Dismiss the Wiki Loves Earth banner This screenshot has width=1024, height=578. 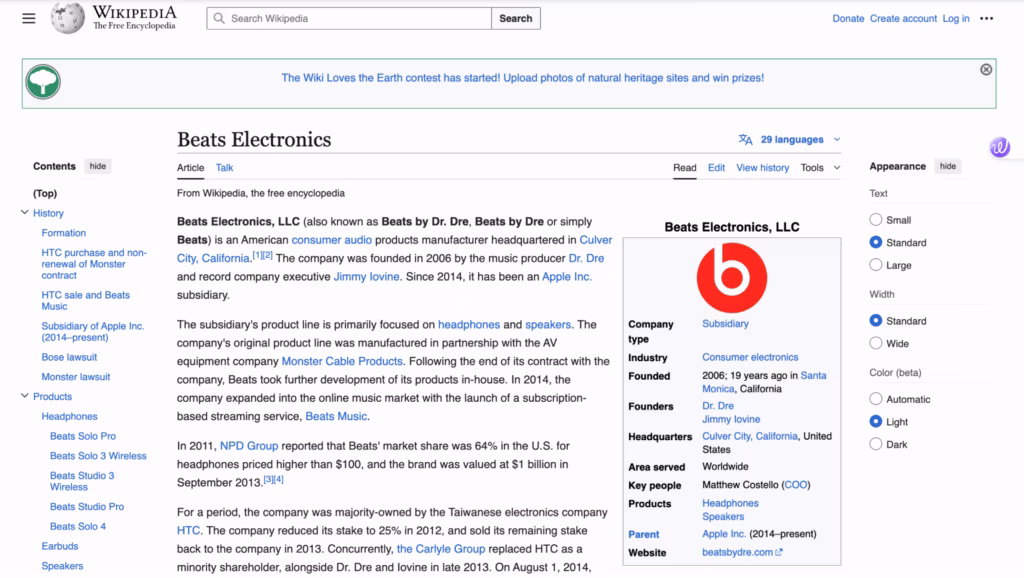986,69
